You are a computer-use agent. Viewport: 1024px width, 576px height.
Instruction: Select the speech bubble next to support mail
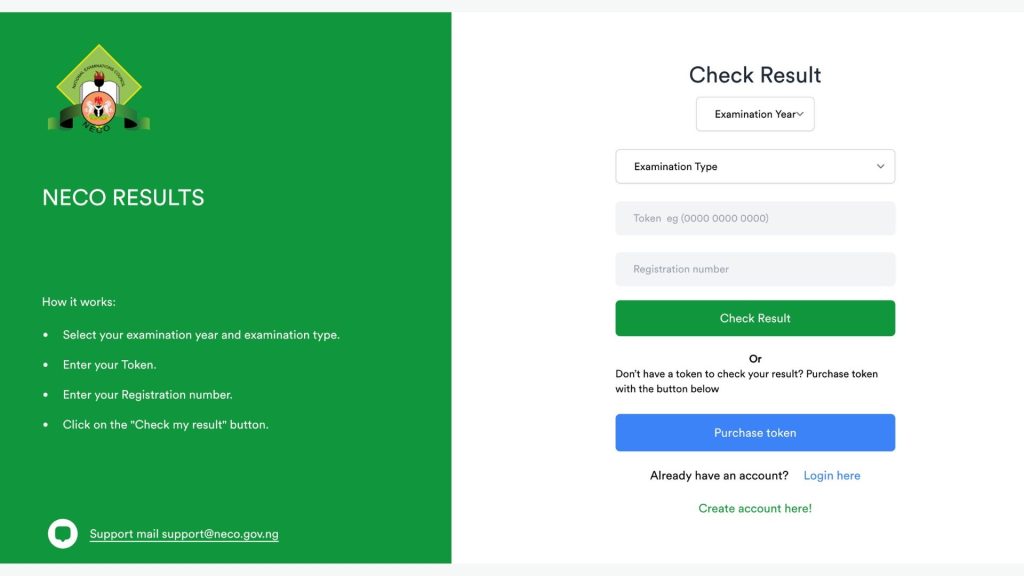tap(63, 533)
